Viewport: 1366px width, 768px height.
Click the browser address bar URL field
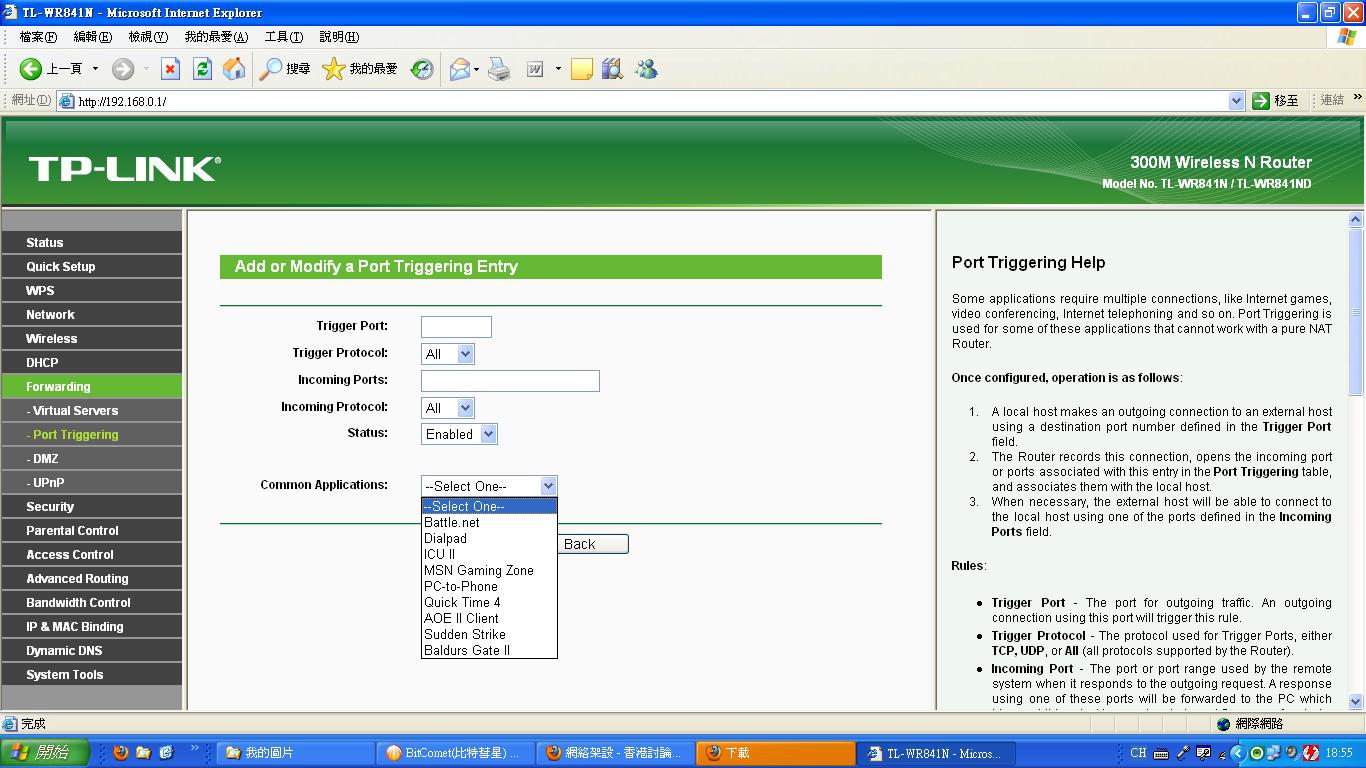643,101
